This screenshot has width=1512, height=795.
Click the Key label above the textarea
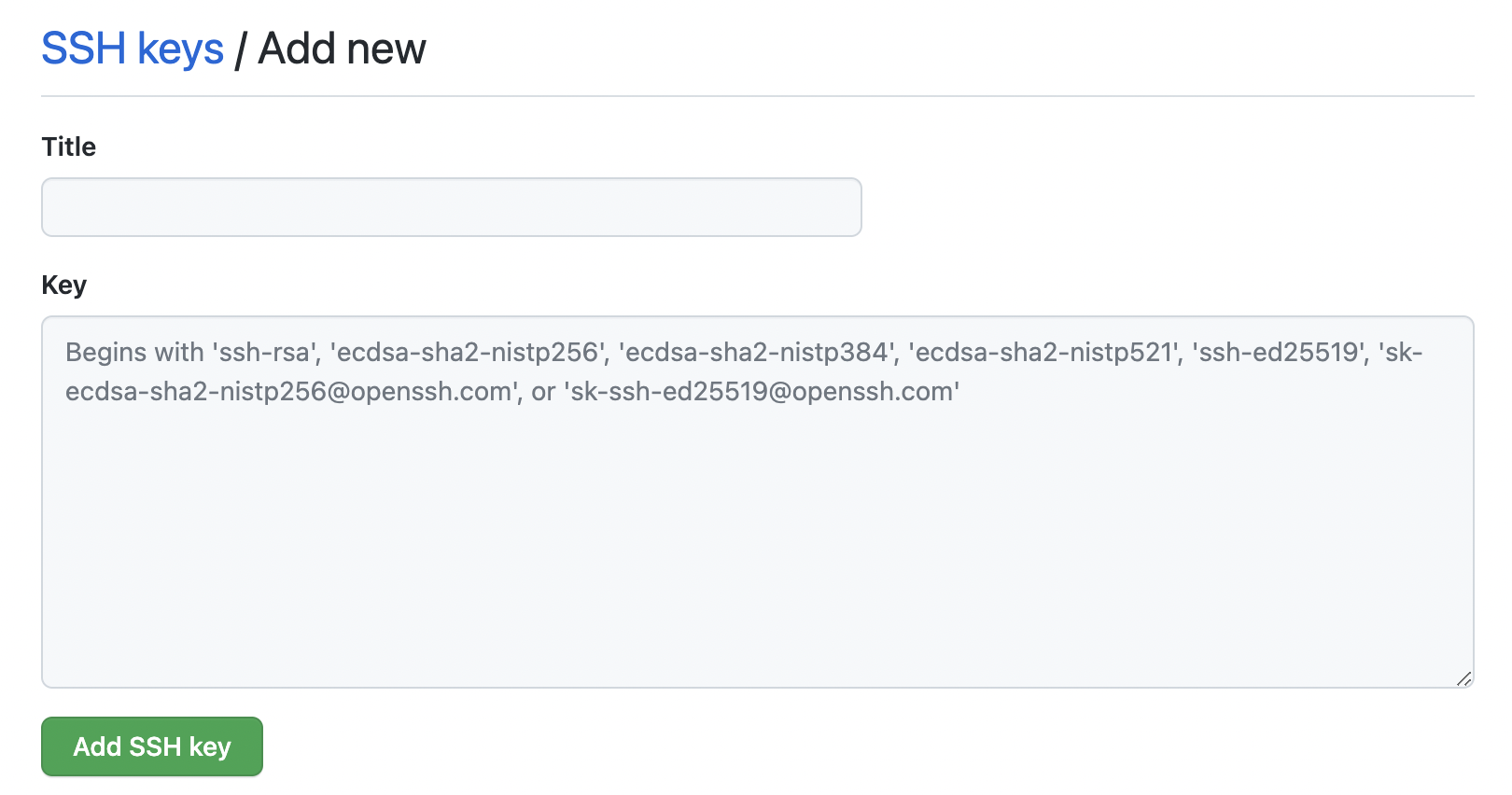point(63,285)
